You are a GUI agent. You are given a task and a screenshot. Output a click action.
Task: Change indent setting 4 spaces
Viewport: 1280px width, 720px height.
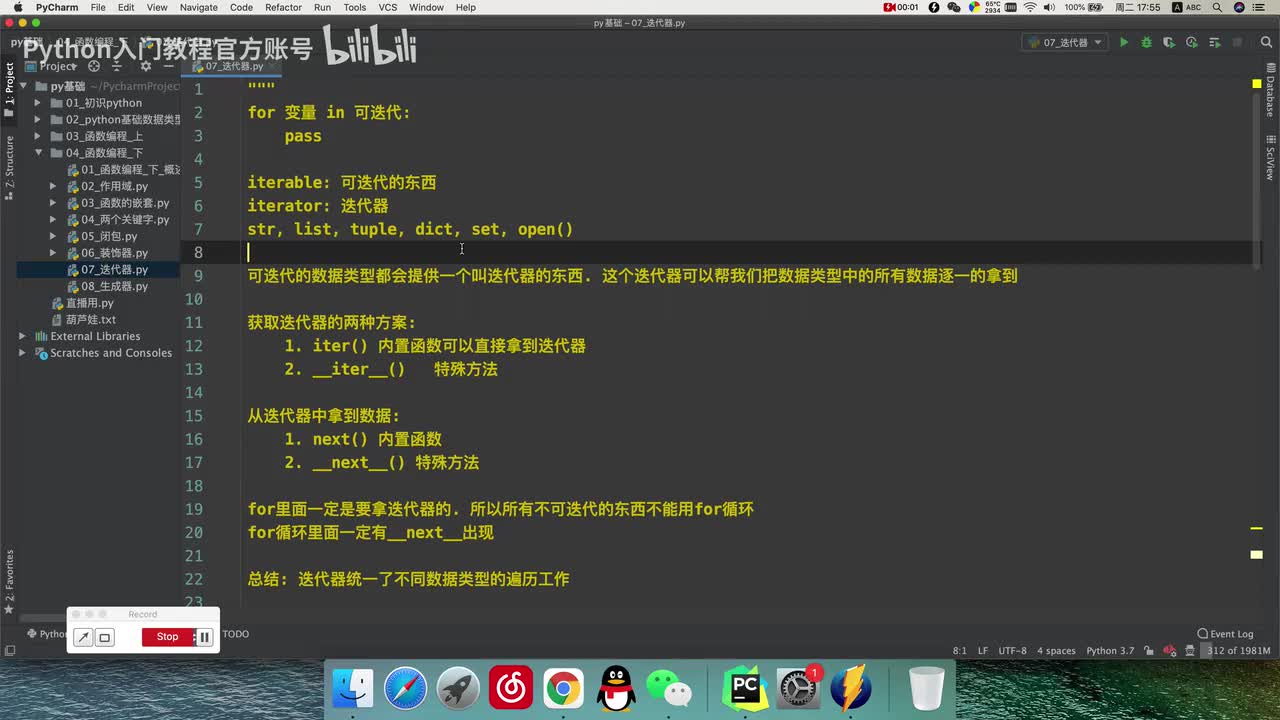[1056, 651]
